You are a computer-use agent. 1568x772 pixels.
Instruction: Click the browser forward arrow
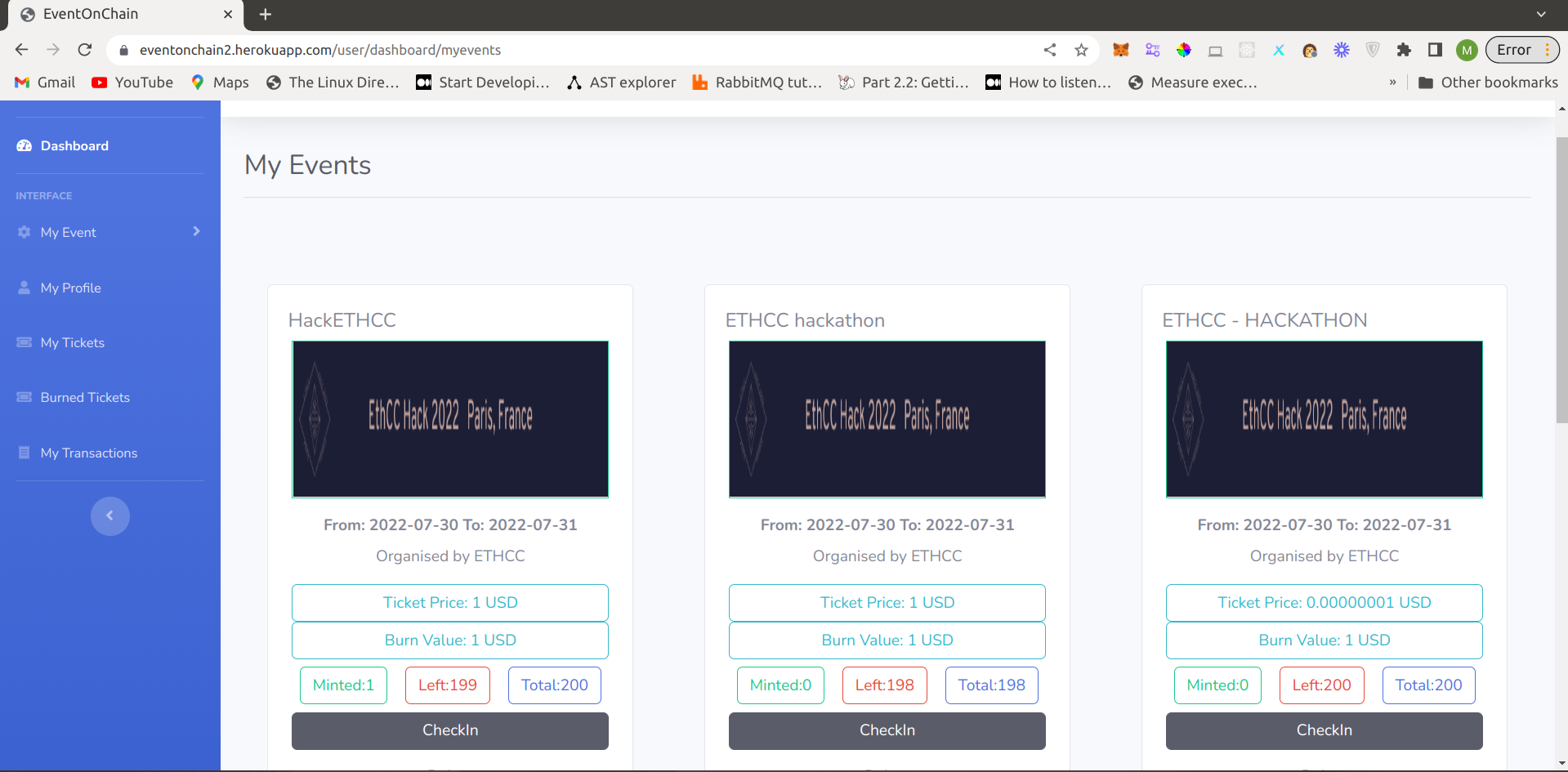click(x=53, y=50)
